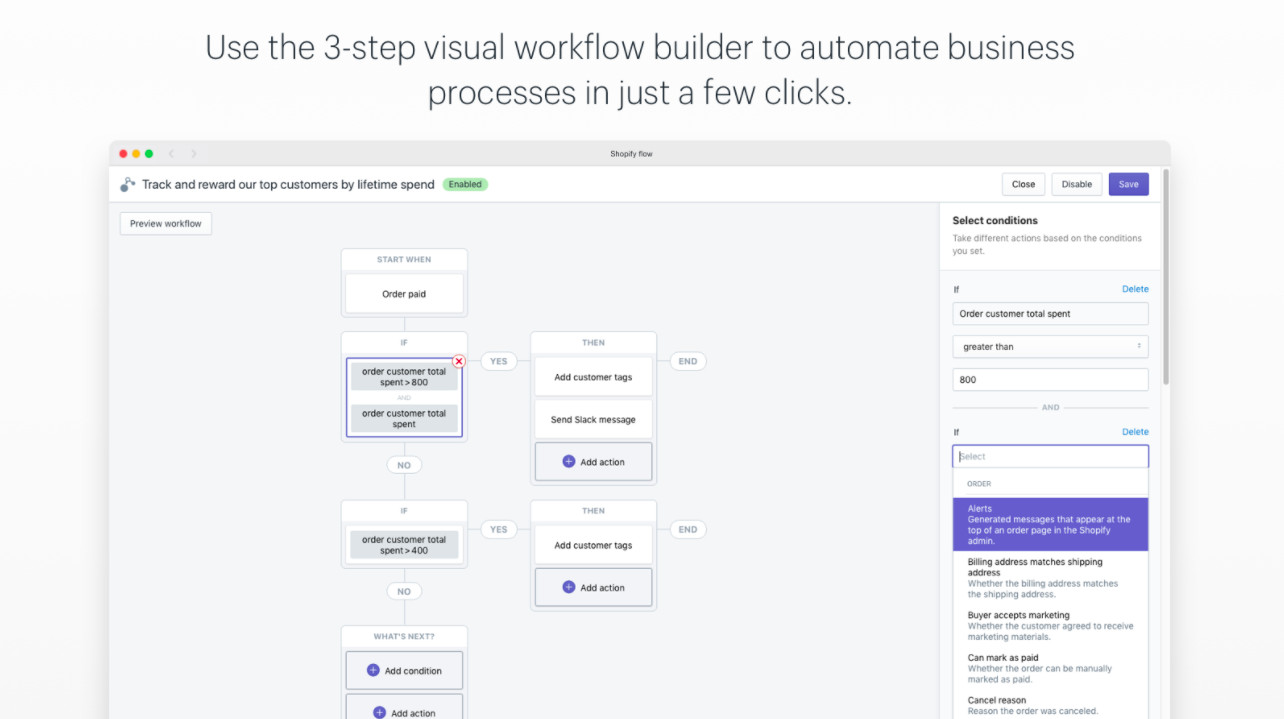The image size is (1284, 719).
Task: Delete the first If condition via its Delete link
Action: [1135, 288]
